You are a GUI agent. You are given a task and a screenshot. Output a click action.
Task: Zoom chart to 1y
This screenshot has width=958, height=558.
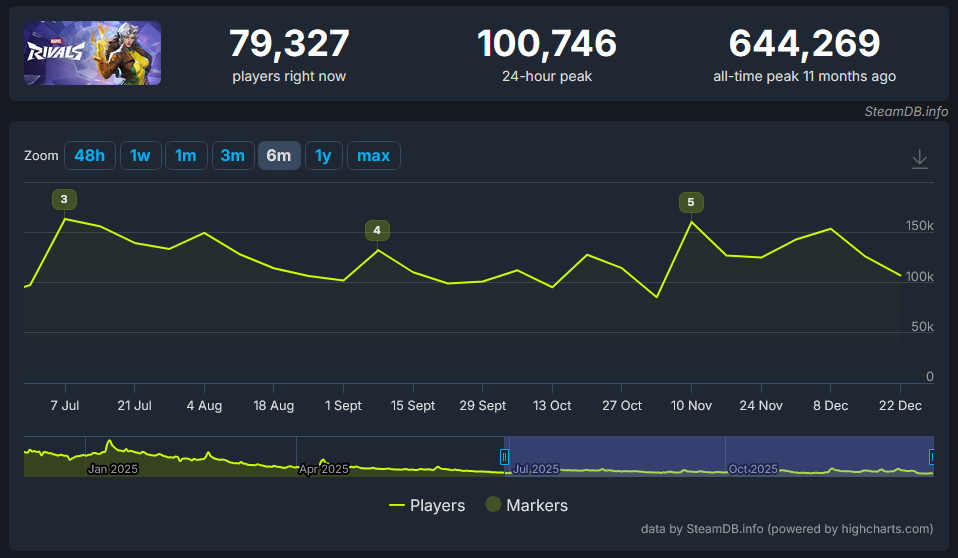[x=323, y=156]
